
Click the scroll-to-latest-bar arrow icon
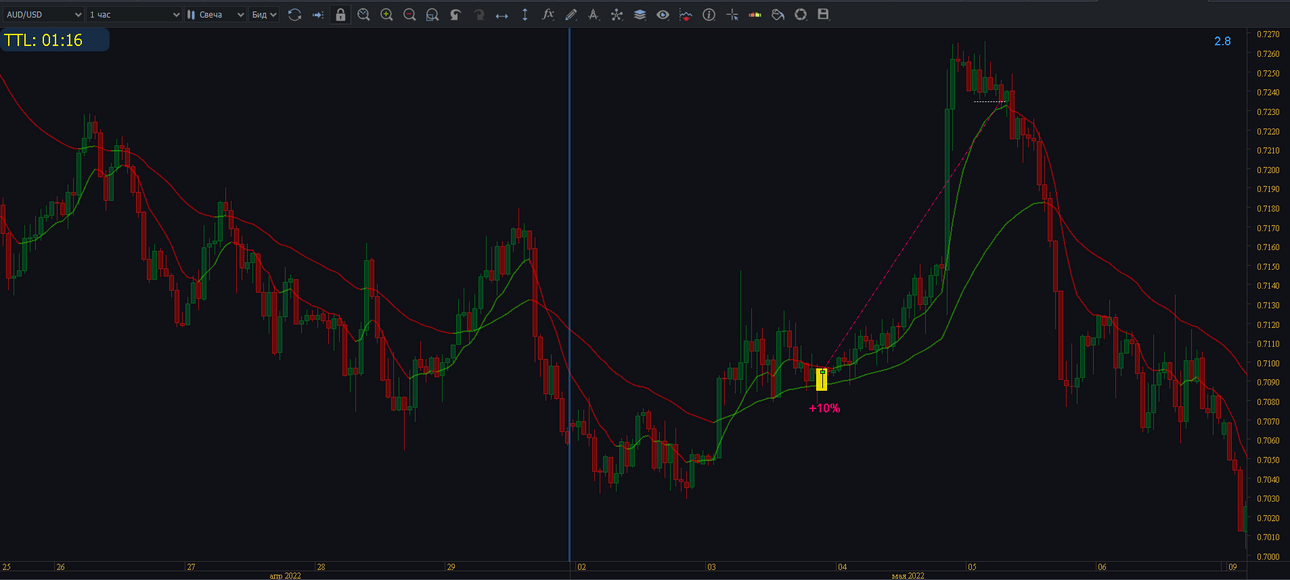pyautogui.click(x=318, y=15)
